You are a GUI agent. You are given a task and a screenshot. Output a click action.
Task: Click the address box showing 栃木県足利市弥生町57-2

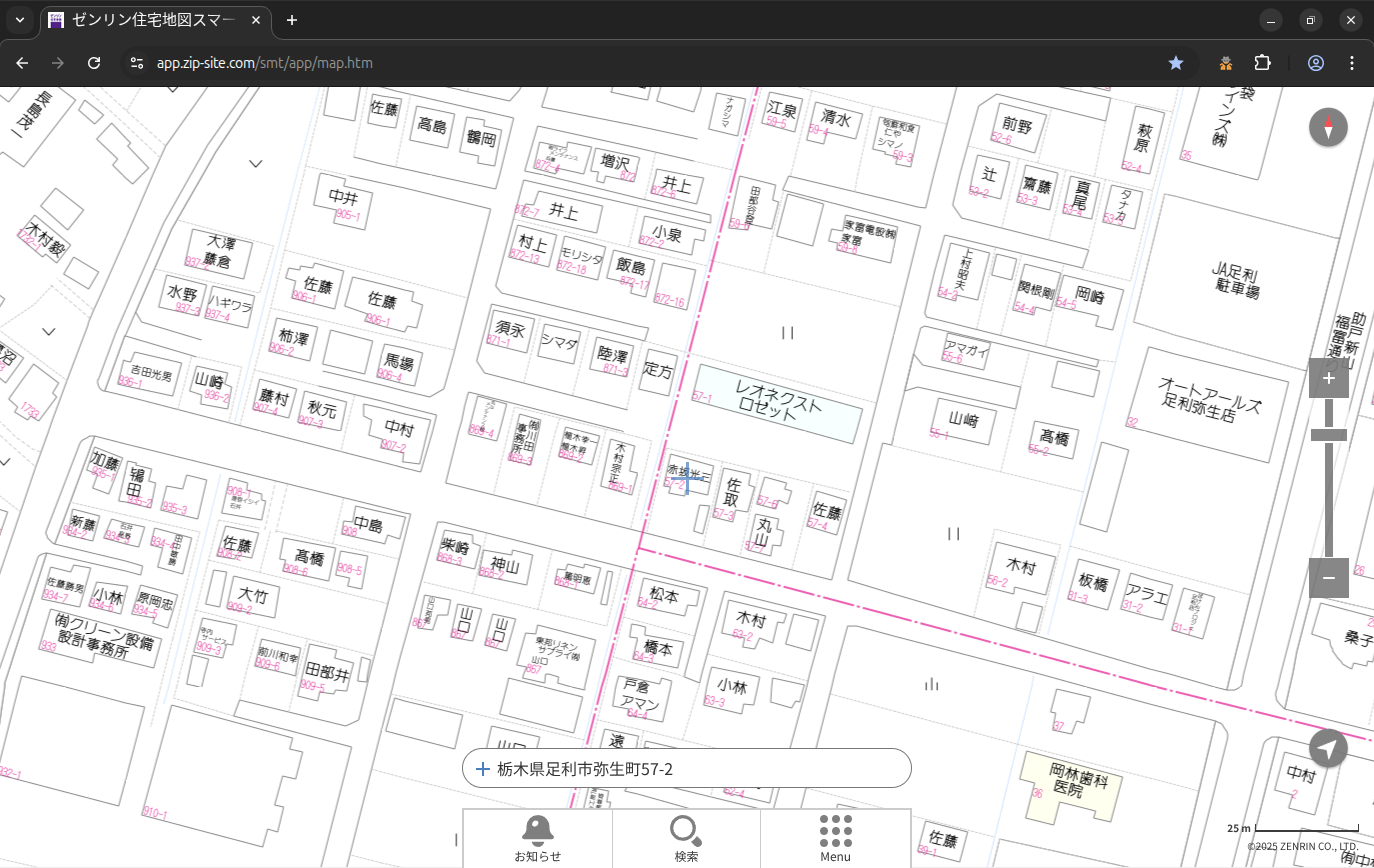click(x=686, y=769)
